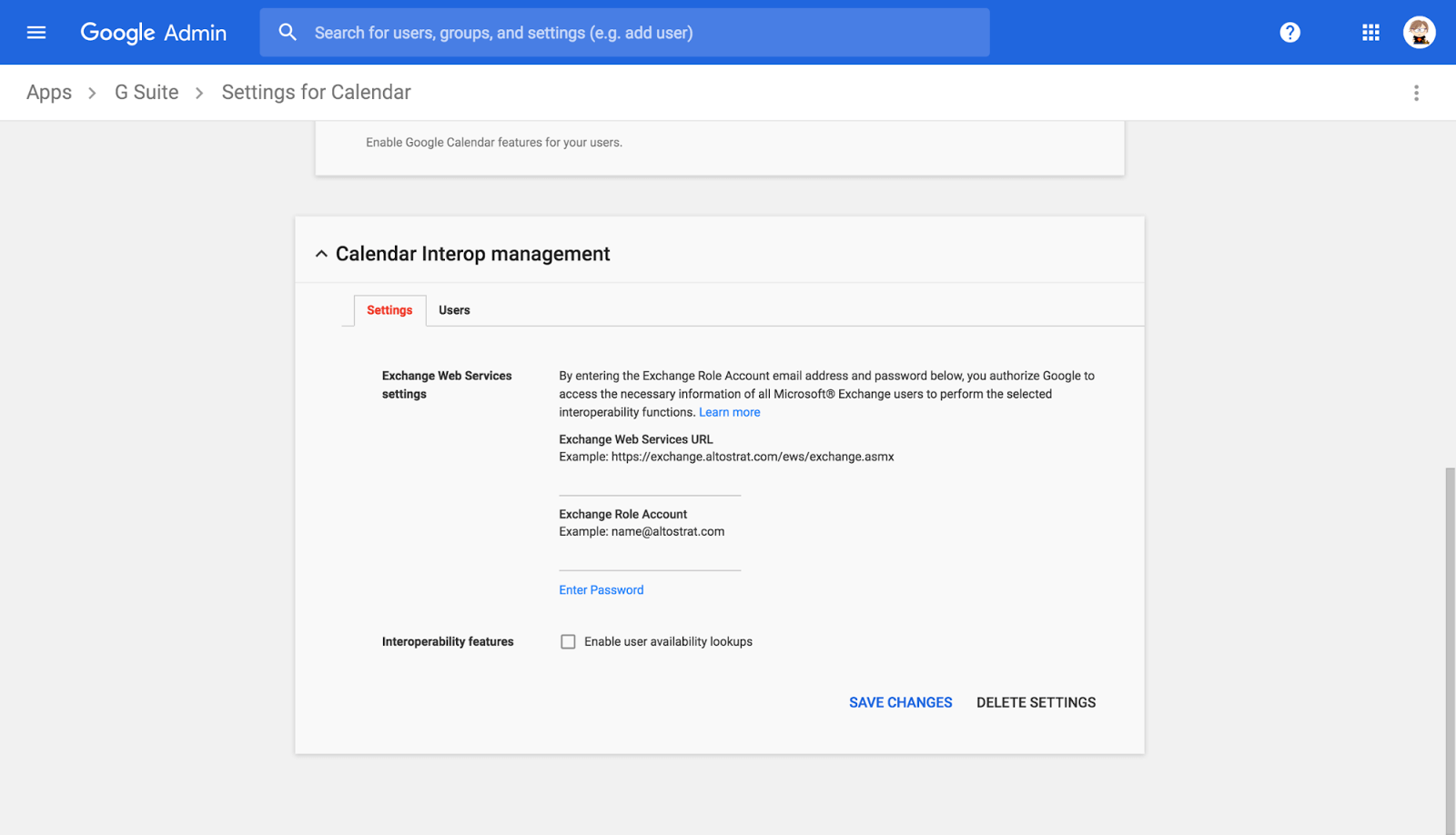Open the Google apps grid launcher
The height and width of the screenshot is (835, 1456).
[x=1370, y=33]
